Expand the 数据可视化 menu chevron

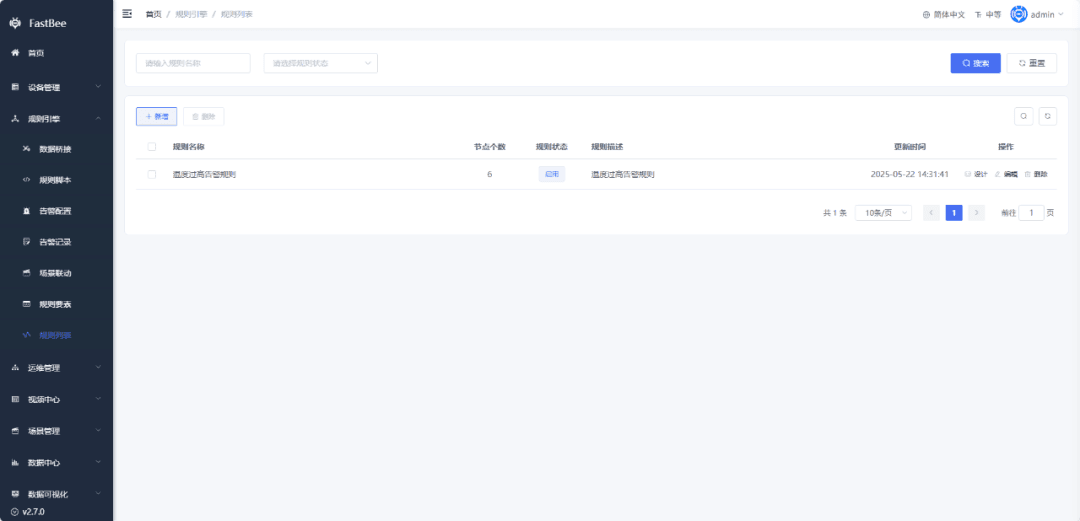[x=98, y=493]
